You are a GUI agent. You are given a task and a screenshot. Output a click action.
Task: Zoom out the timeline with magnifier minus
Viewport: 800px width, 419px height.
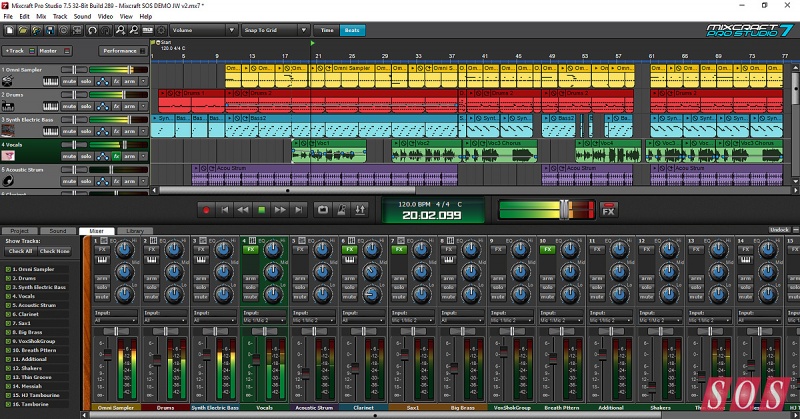coord(134,31)
